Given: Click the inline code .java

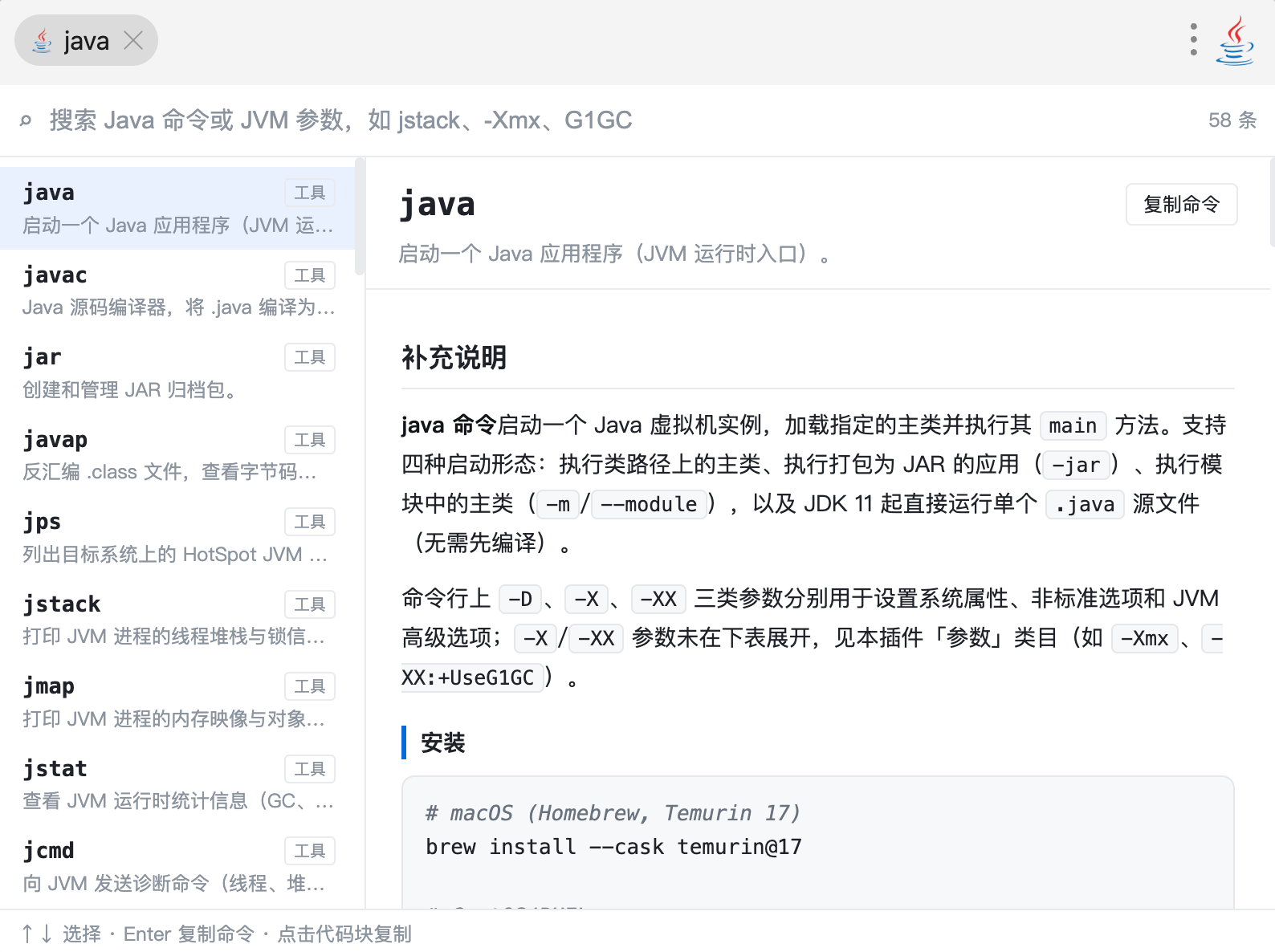Looking at the screenshot, I should pyautogui.click(x=1085, y=504).
